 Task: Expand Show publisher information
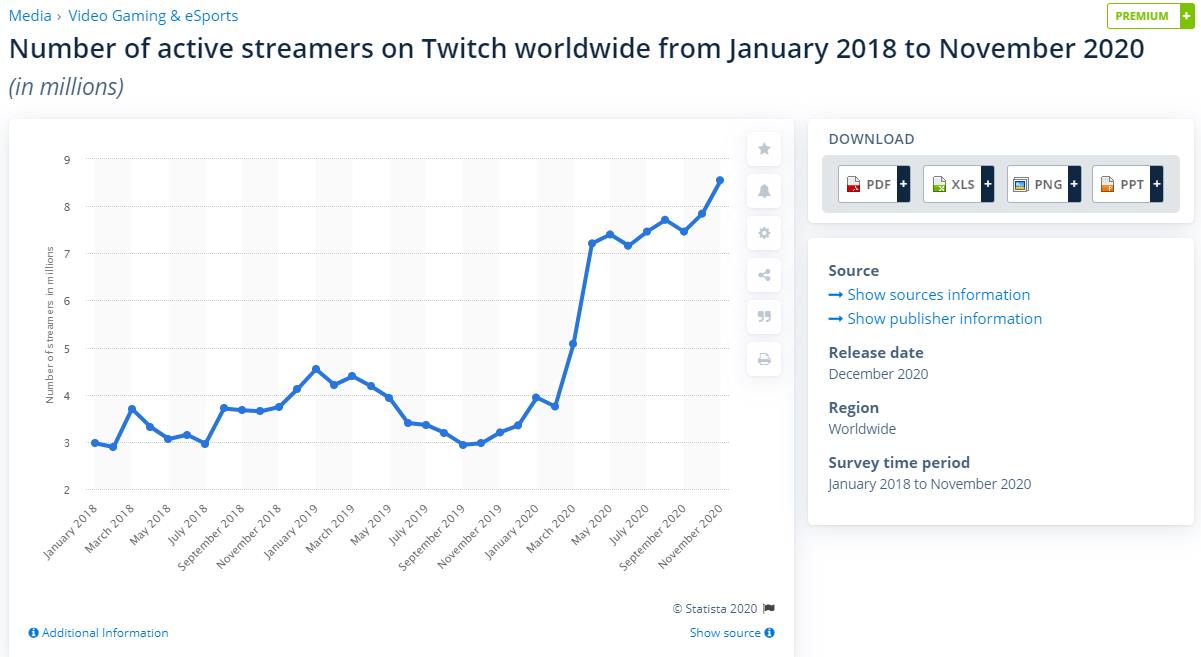[x=935, y=319]
